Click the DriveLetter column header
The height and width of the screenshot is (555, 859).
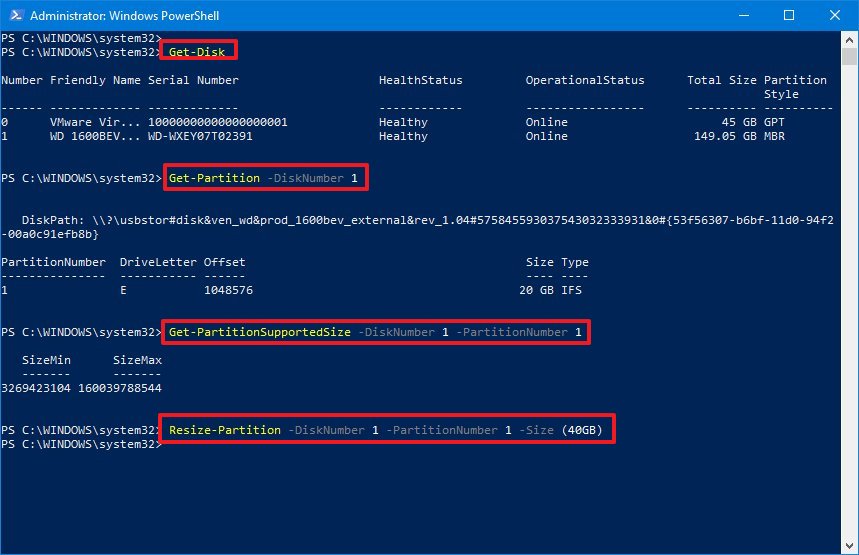coord(158,262)
